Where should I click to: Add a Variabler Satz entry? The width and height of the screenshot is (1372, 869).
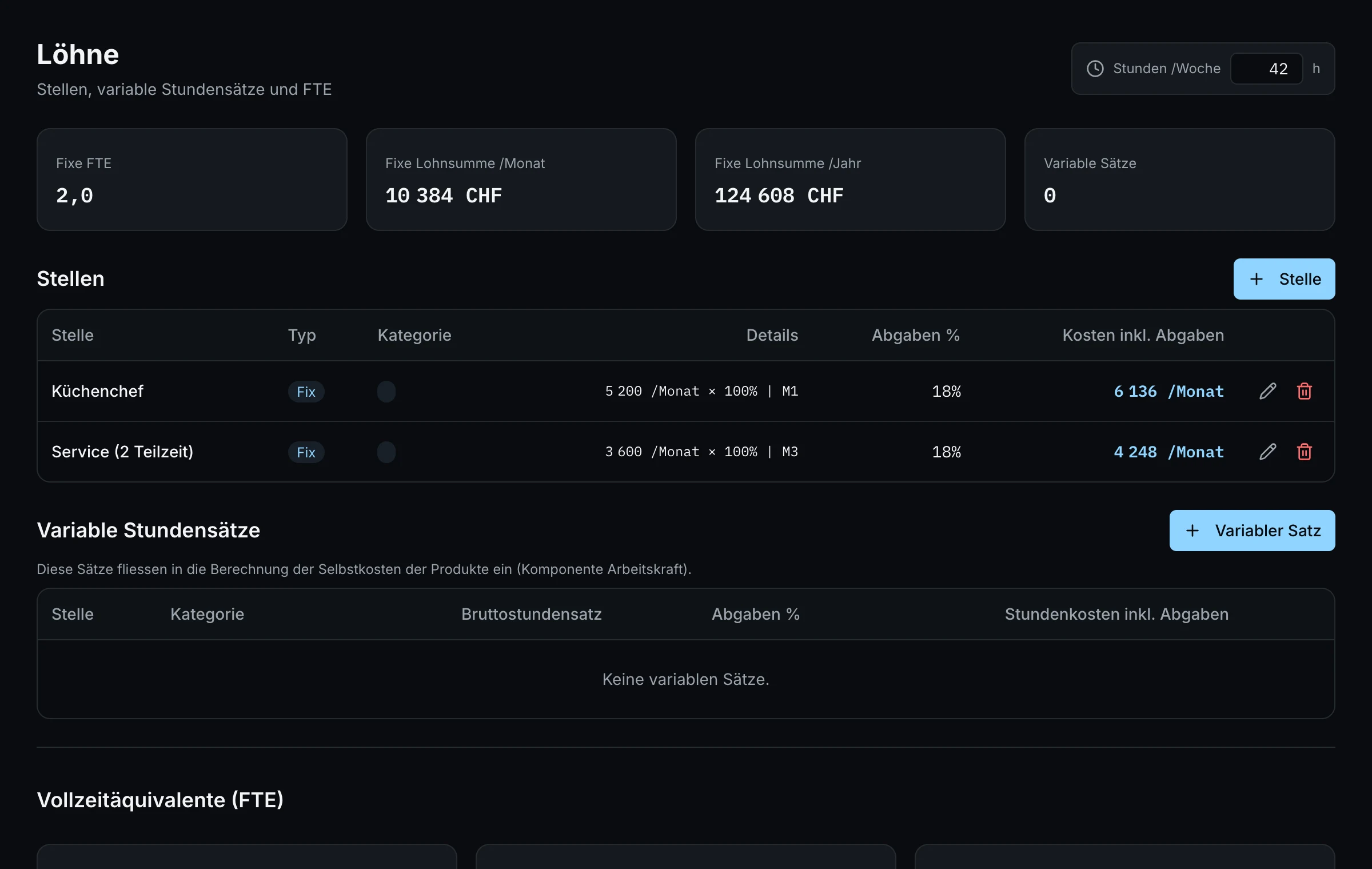pos(1252,531)
